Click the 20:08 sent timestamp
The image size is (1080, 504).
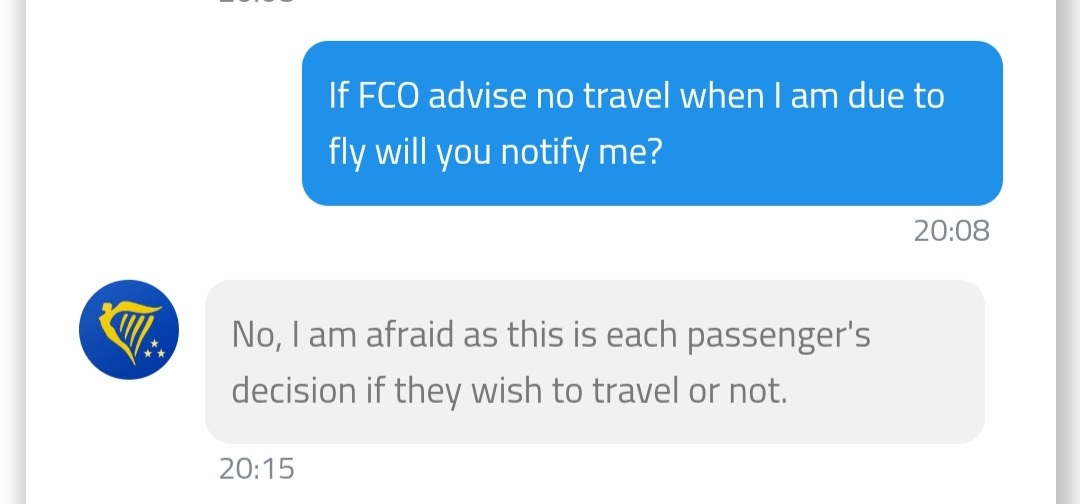(x=951, y=231)
